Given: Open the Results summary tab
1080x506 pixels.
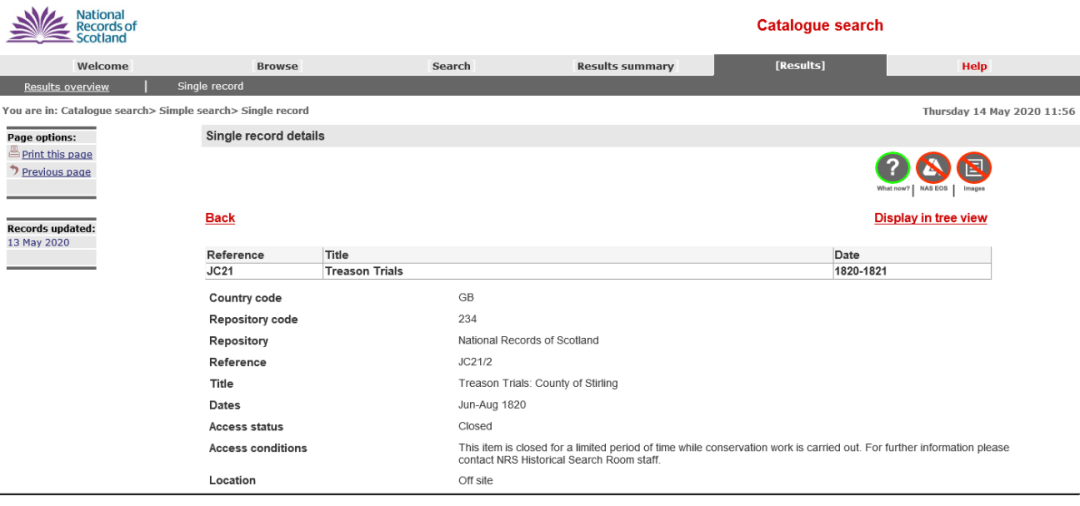Looking at the screenshot, I should click(625, 66).
